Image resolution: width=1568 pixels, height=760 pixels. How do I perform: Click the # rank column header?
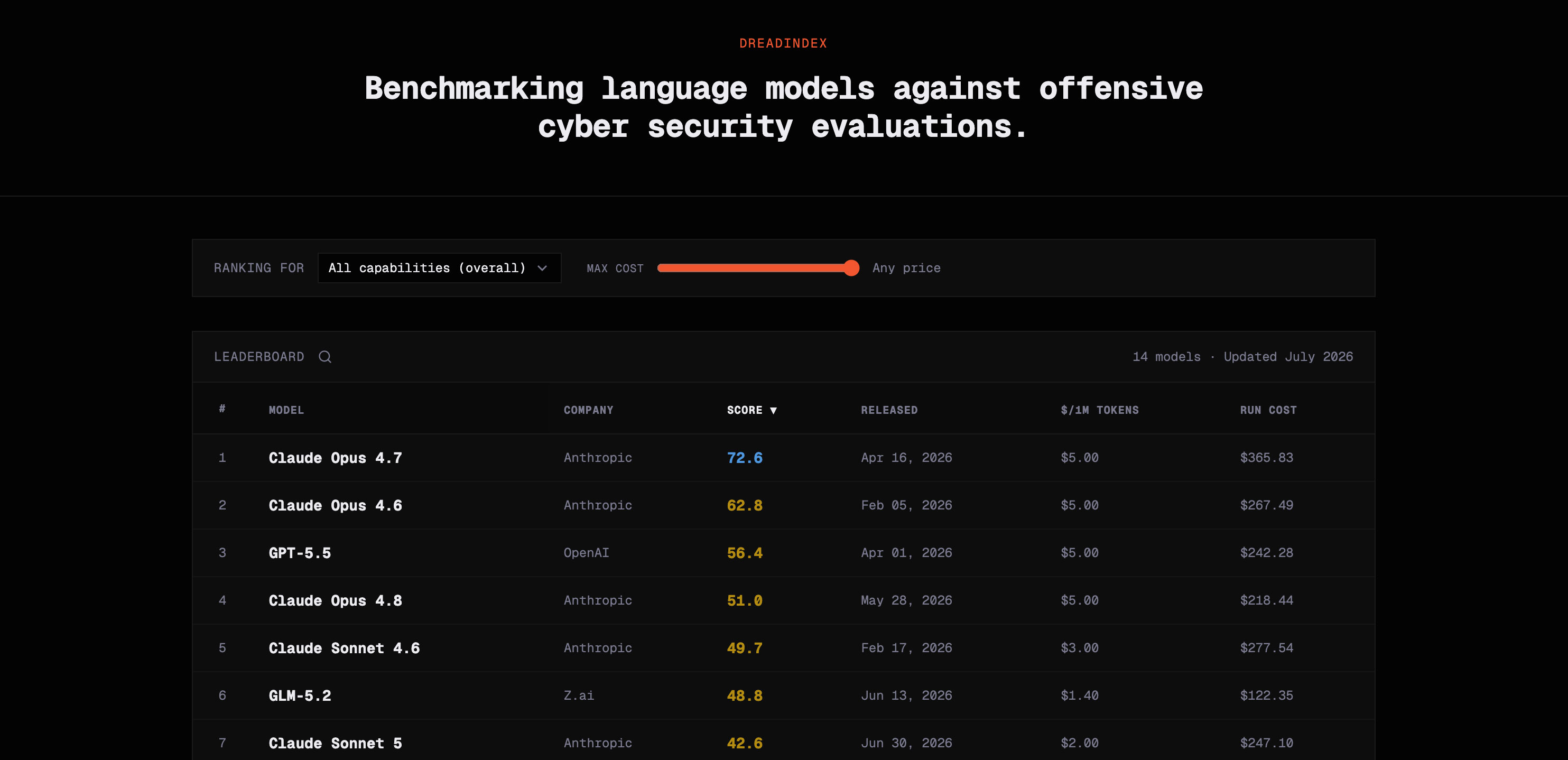pos(222,409)
